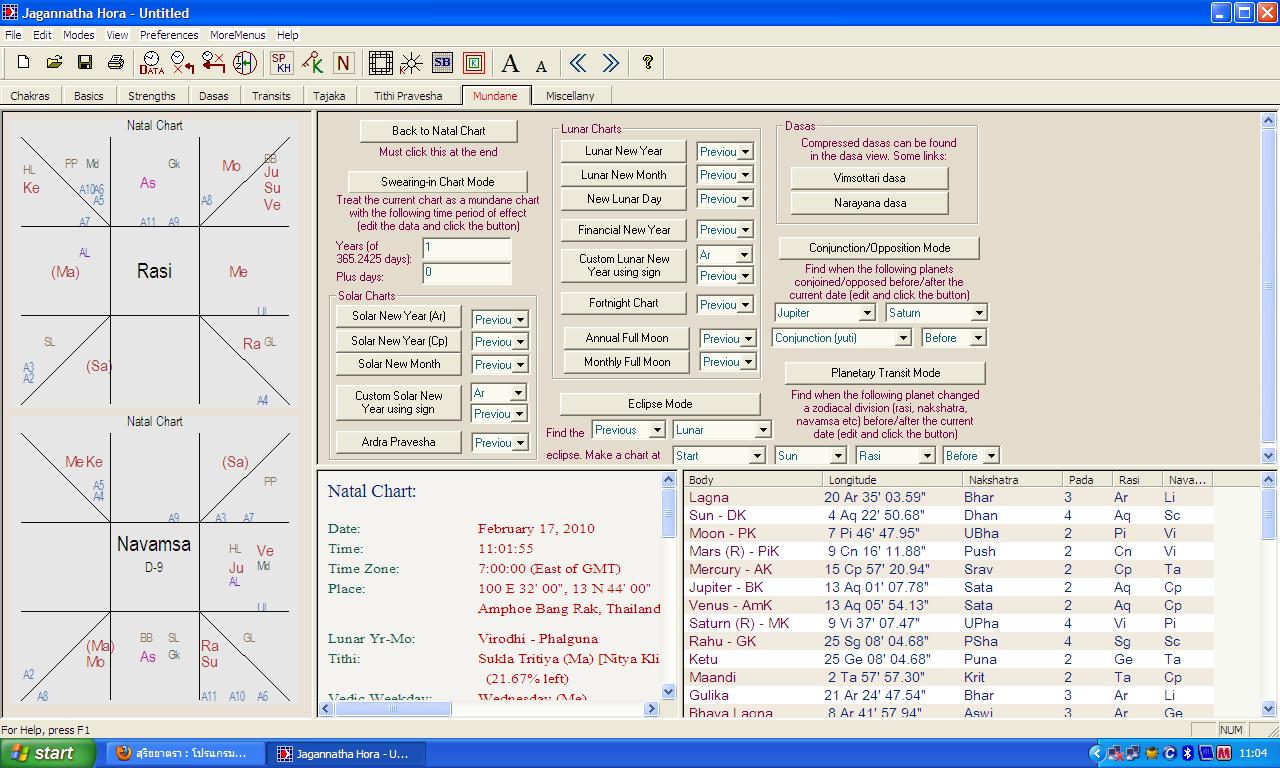Viewport: 1280px width, 768px height.
Task: Open the Miscellany tab
Action: point(570,96)
